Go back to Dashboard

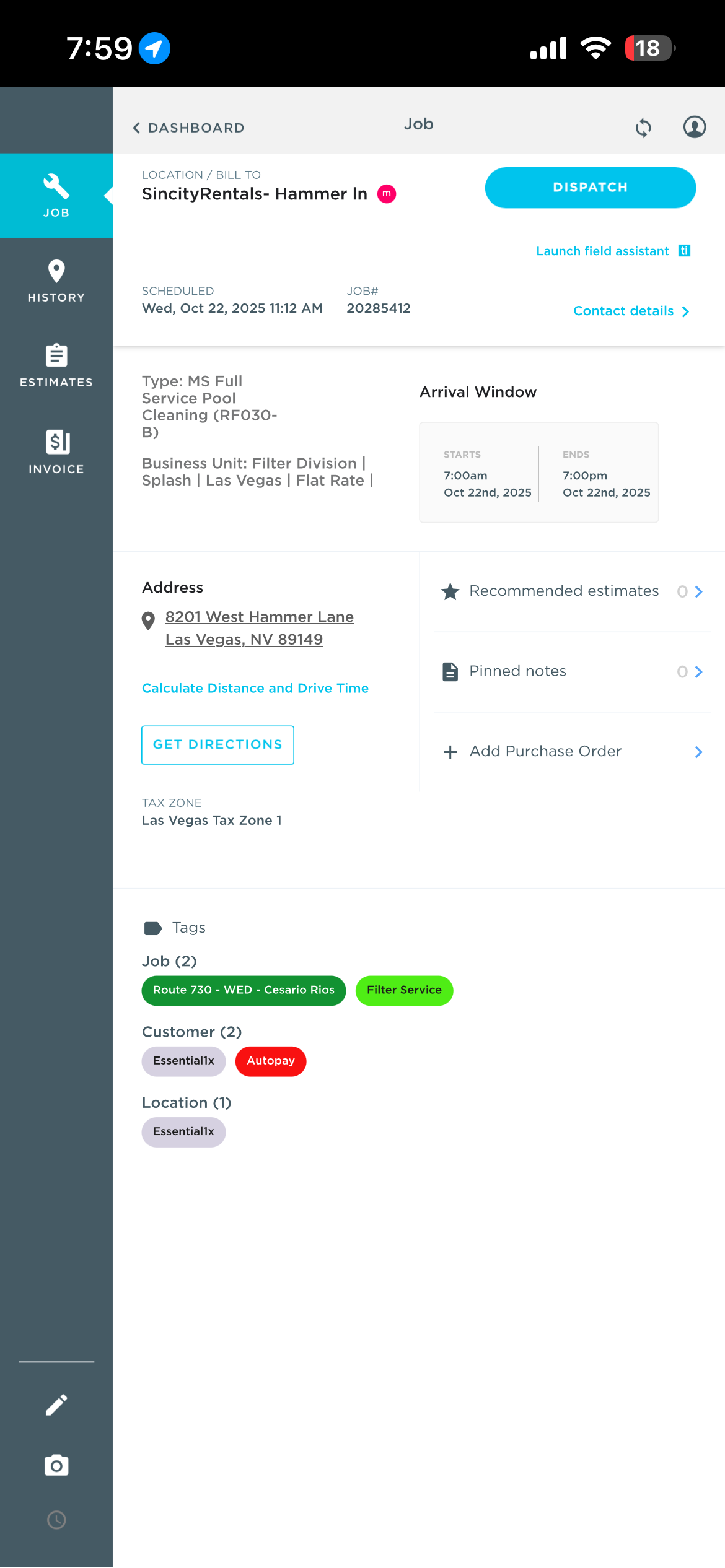[x=188, y=128]
